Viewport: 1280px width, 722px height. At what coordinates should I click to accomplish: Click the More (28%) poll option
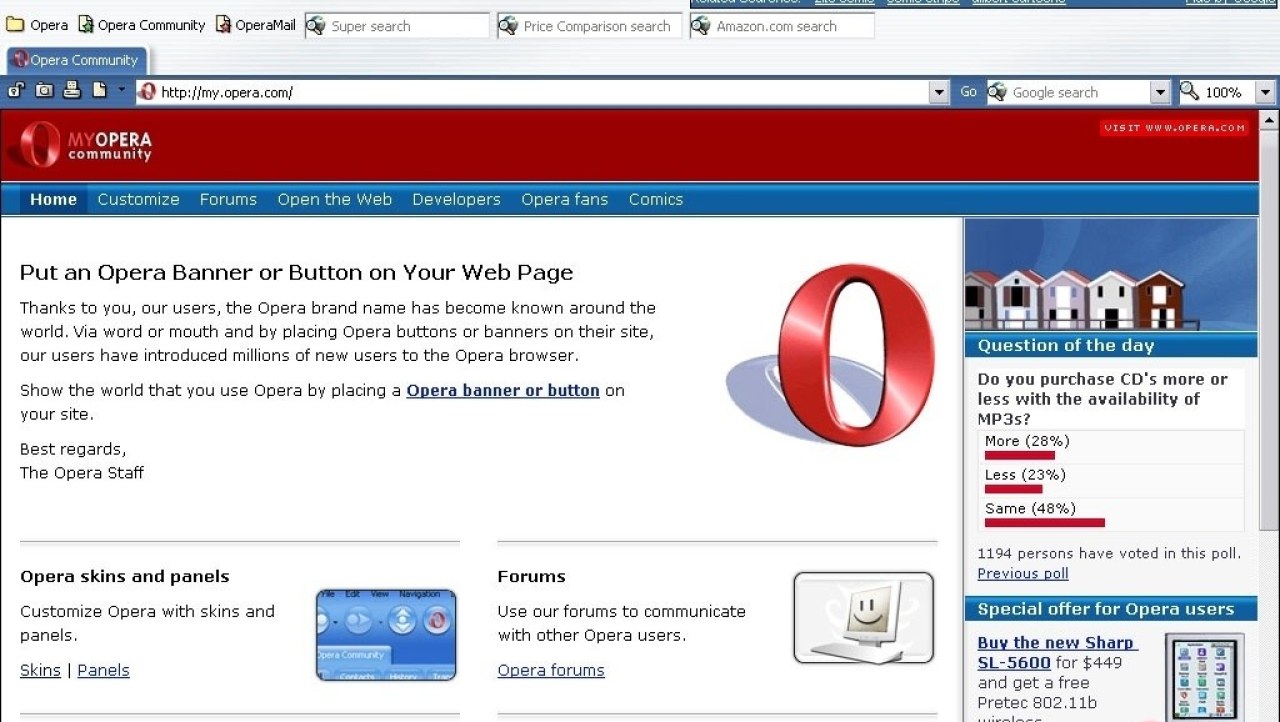coord(1027,441)
